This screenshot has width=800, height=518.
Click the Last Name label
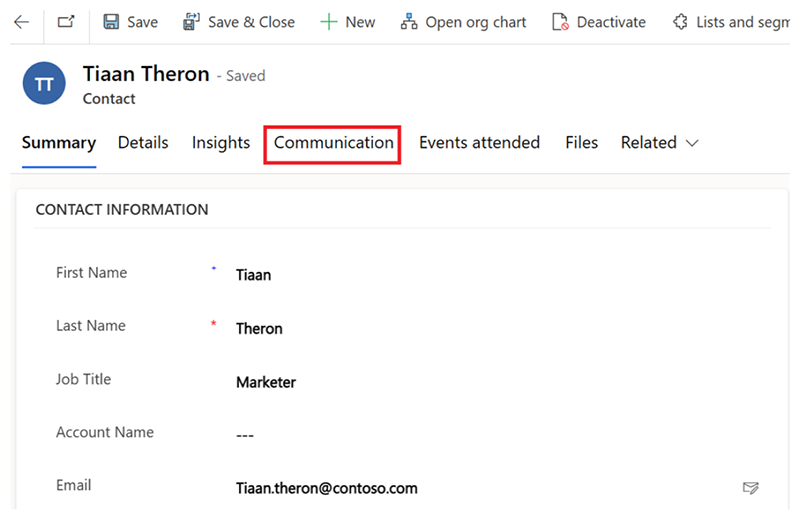click(x=91, y=326)
